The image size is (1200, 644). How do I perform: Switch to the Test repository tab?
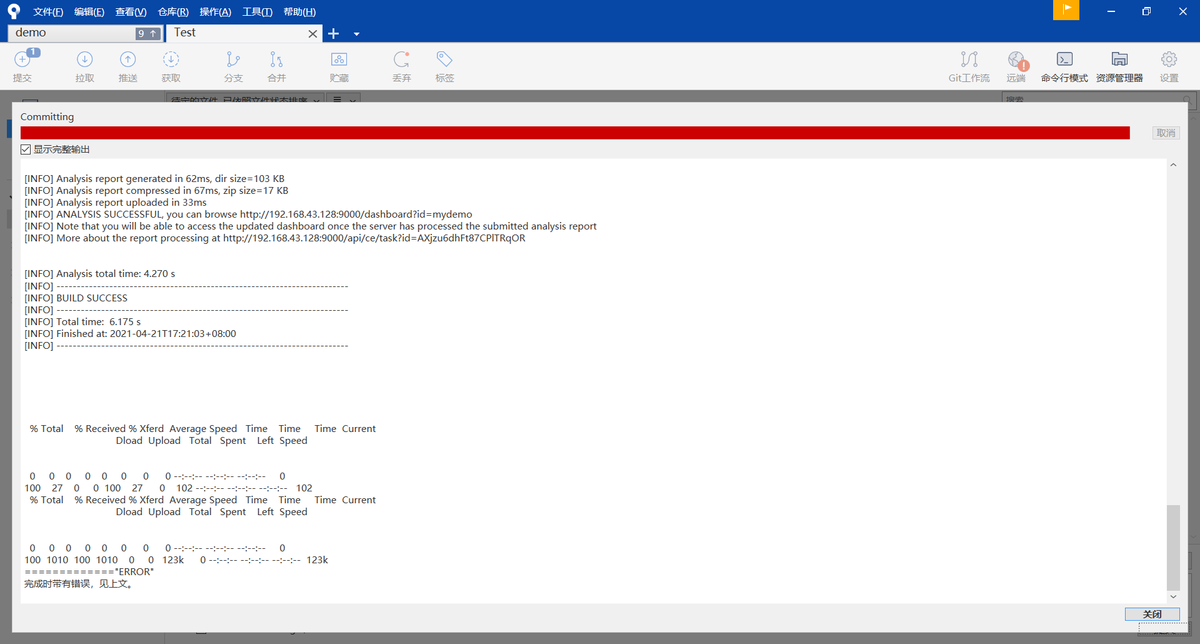pyautogui.click(x=243, y=33)
